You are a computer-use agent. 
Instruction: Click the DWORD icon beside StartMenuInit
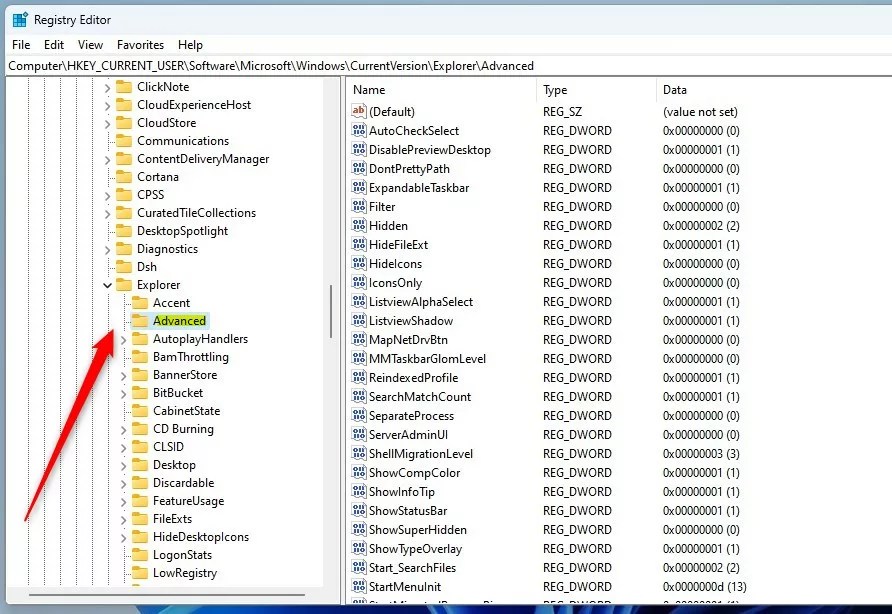[x=358, y=587]
